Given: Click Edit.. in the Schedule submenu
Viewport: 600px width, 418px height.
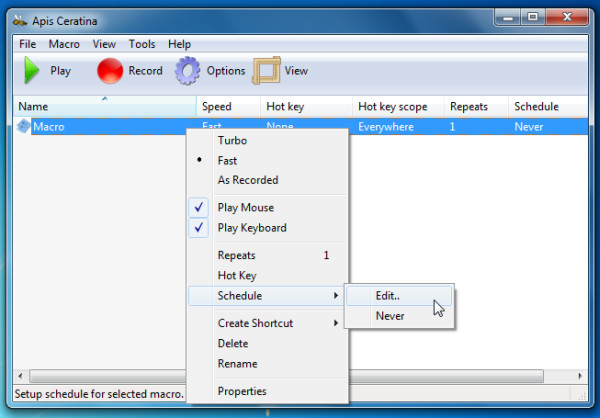Looking at the screenshot, I should (x=399, y=296).
